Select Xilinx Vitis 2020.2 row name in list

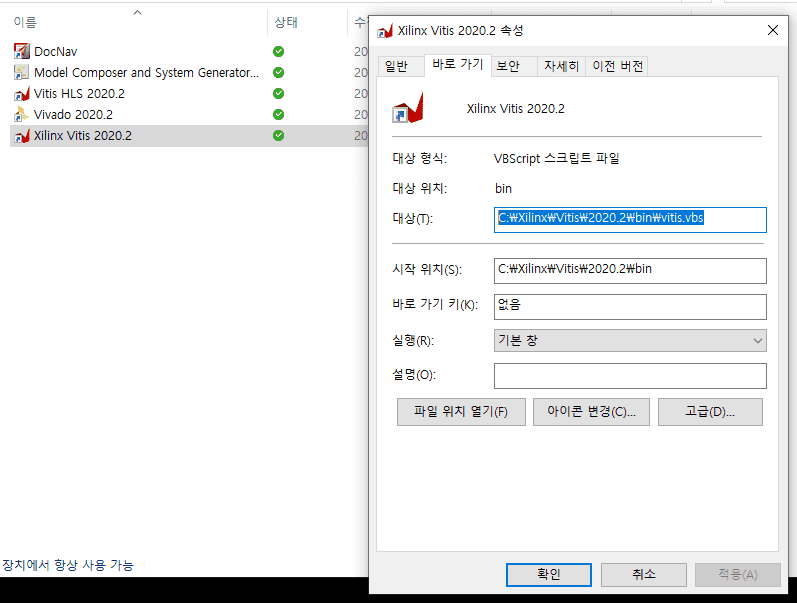pos(82,136)
